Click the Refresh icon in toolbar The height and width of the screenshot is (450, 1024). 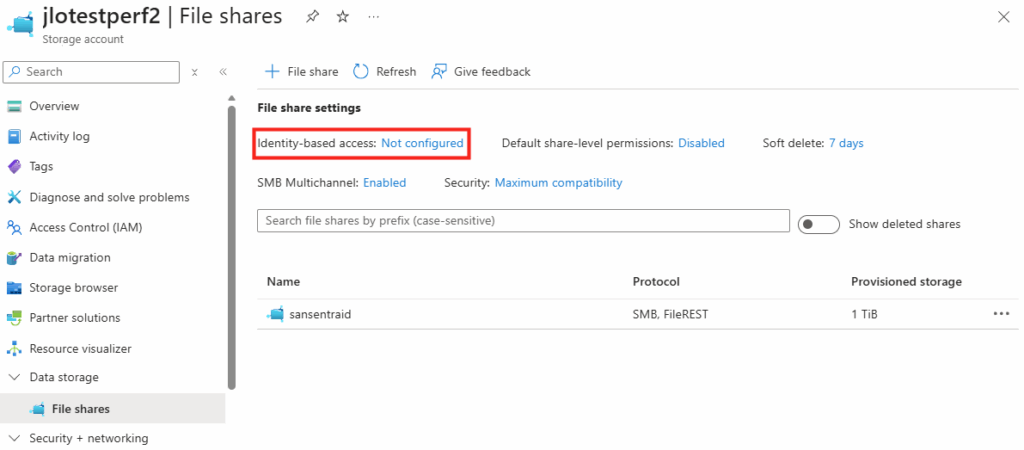click(x=361, y=71)
